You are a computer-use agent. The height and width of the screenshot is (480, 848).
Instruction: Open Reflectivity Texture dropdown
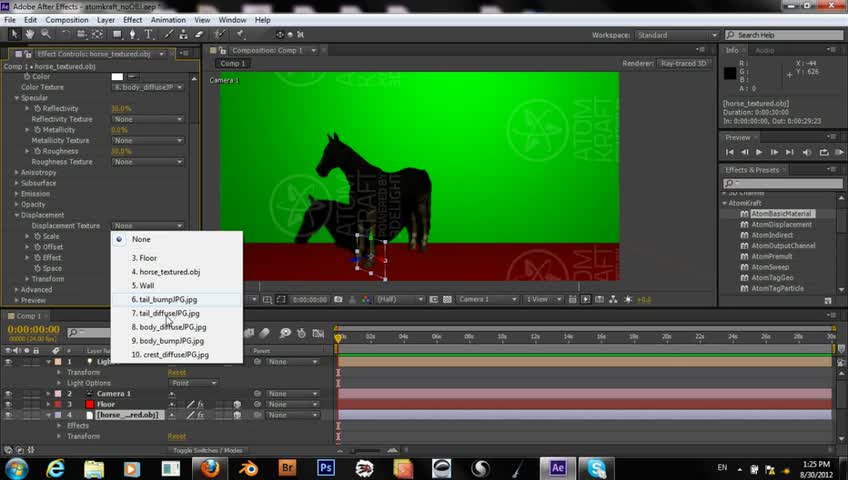(x=148, y=119)
